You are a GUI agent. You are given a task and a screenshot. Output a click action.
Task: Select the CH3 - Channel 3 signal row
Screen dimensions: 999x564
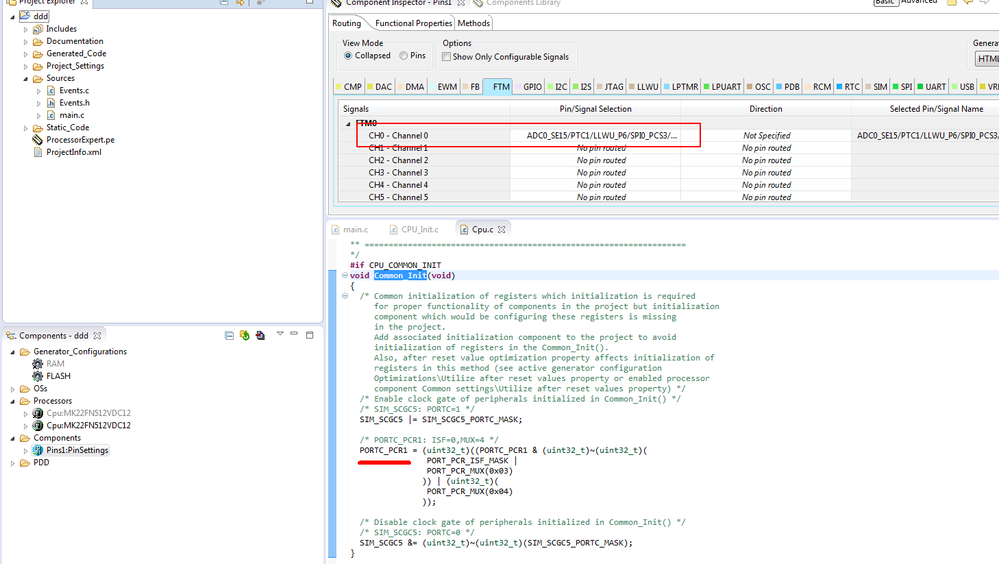coord(398,173)
